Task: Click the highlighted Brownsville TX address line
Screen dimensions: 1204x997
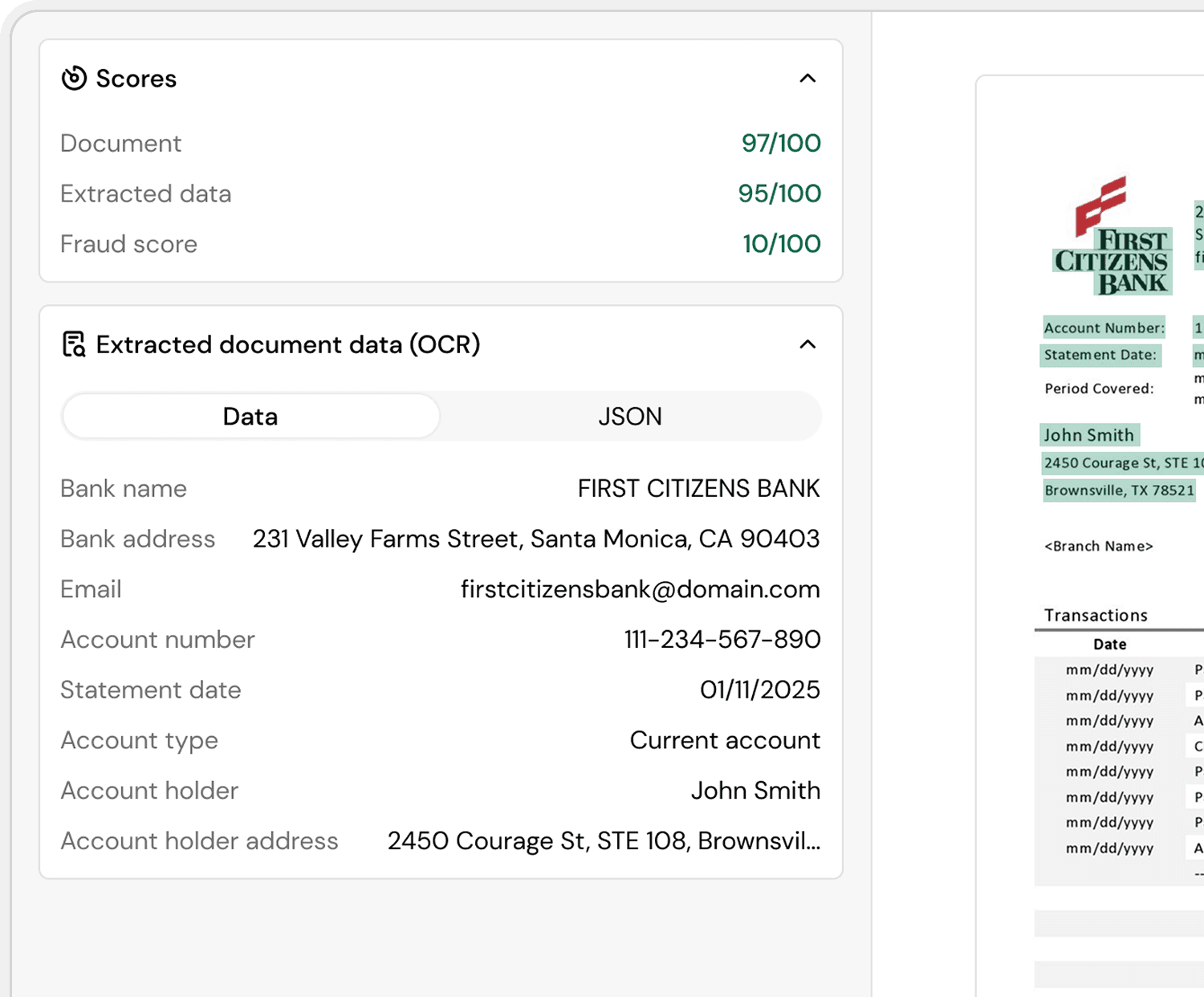Action: 1119,490
